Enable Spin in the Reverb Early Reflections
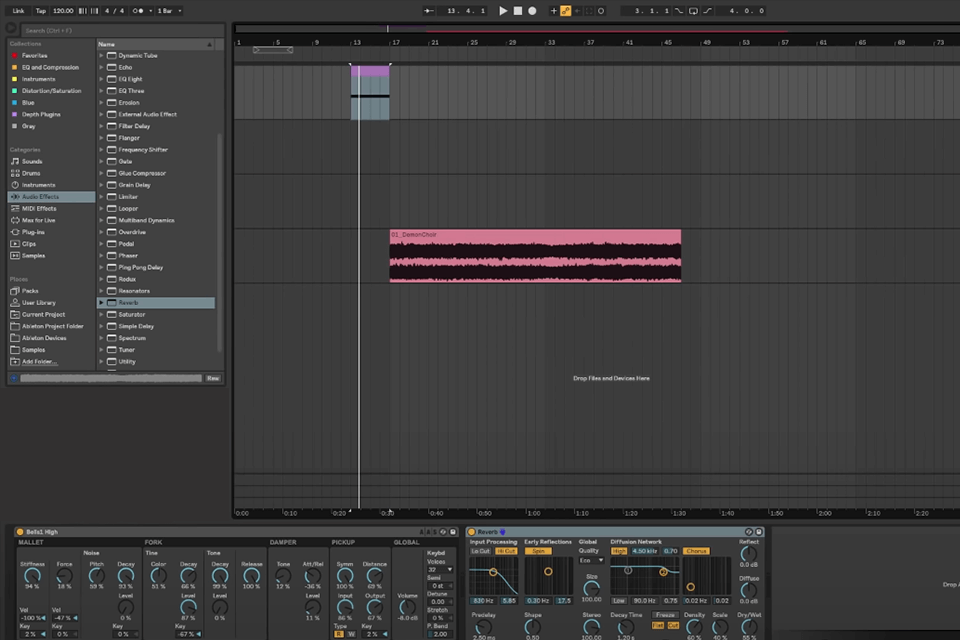Image resolution: width=960 pixels, height=640 pixels. pos(539,551)
